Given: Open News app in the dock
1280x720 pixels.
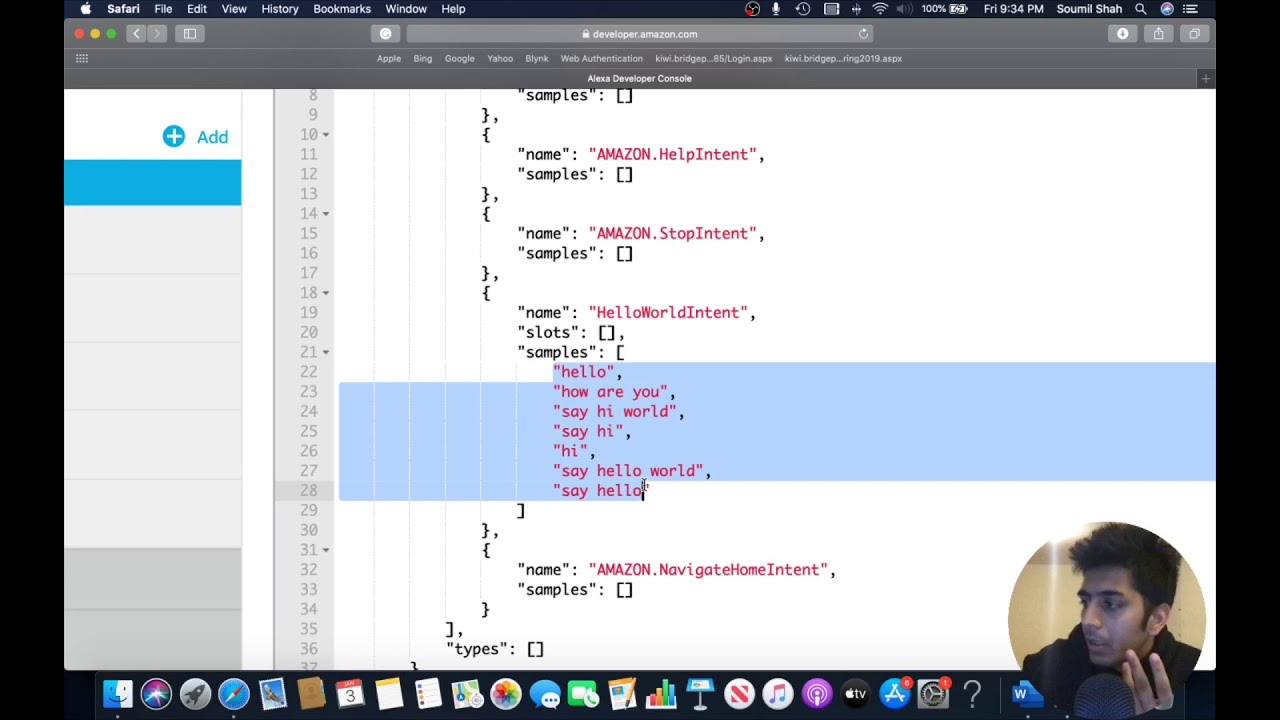Looking at the screenshot, I should point(739,694).
